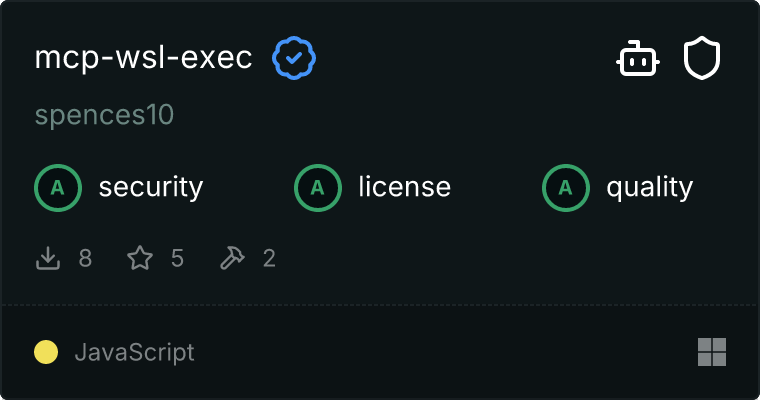Click the hammer tools icon

point(231,259)
